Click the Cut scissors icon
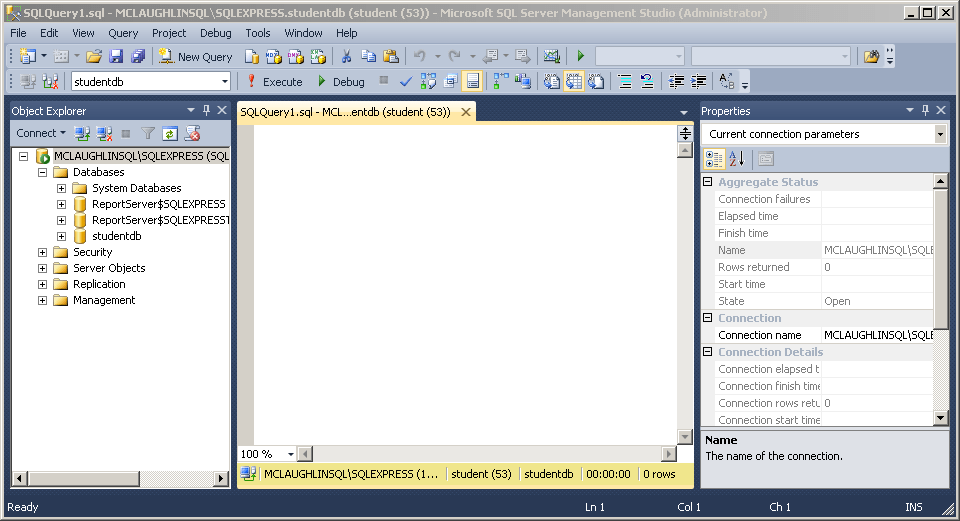 (x=347, y=56)
